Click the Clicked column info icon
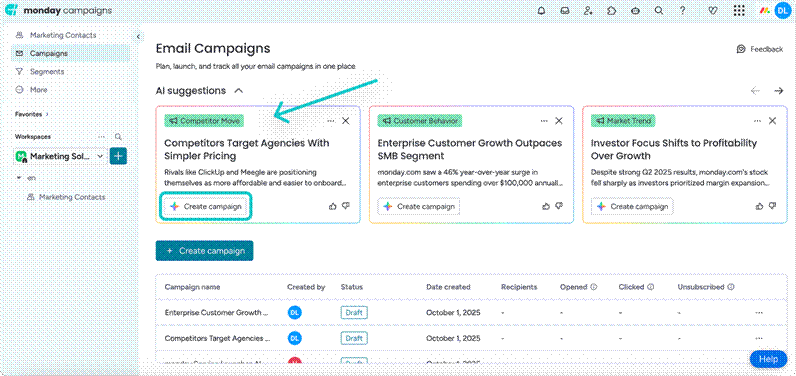Image resolution: width=796 pixels, height=376 pixels. pos(650,287)
